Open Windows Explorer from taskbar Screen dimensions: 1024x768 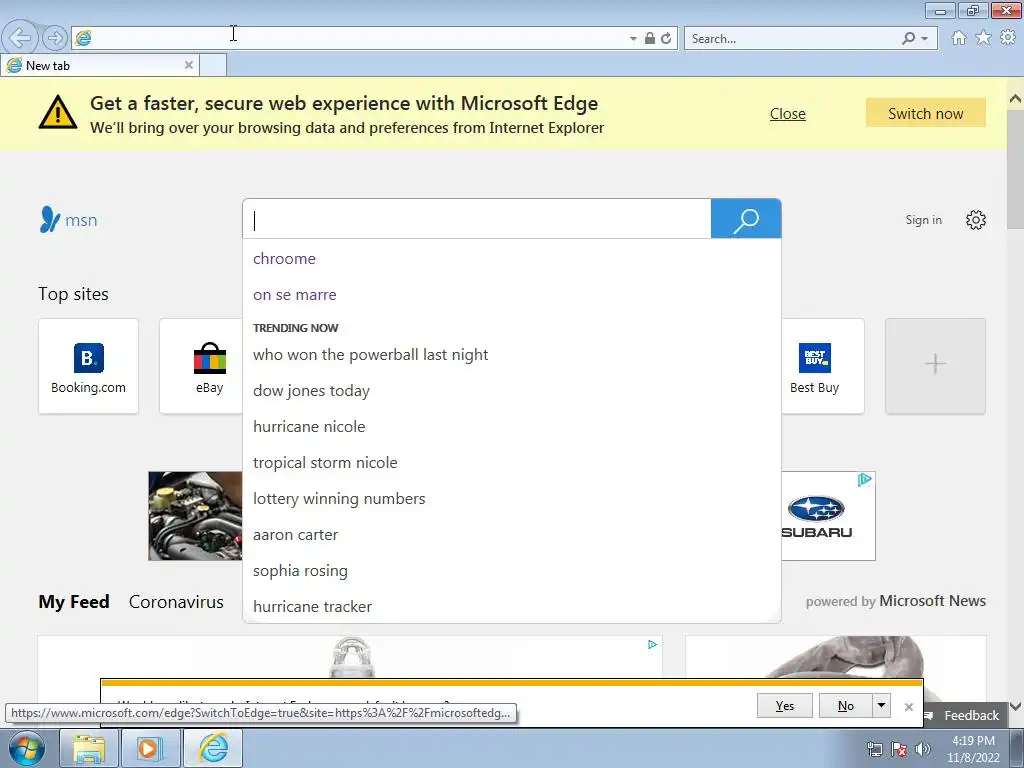point(88,748)
